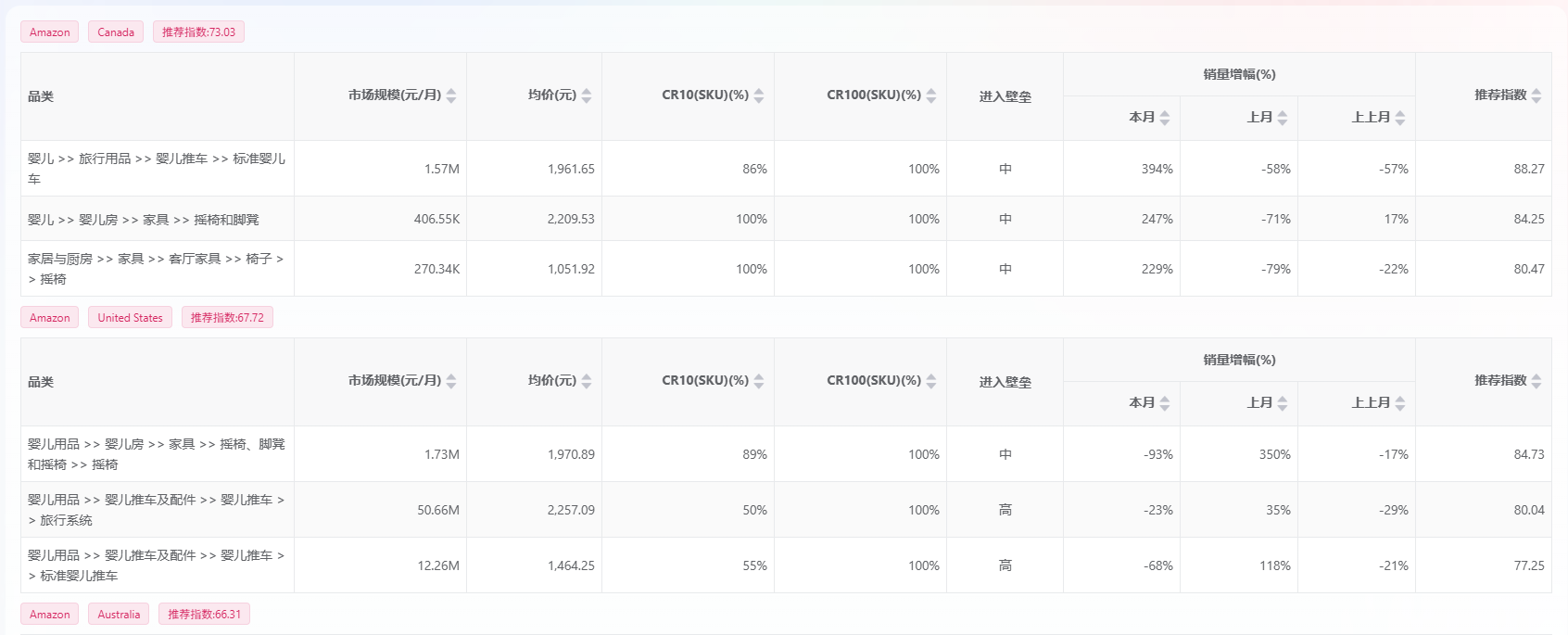Screen dimensions: 1568x635
Task: Click the 进入壁垒 header in Canada table
Action: [1005, 96]
